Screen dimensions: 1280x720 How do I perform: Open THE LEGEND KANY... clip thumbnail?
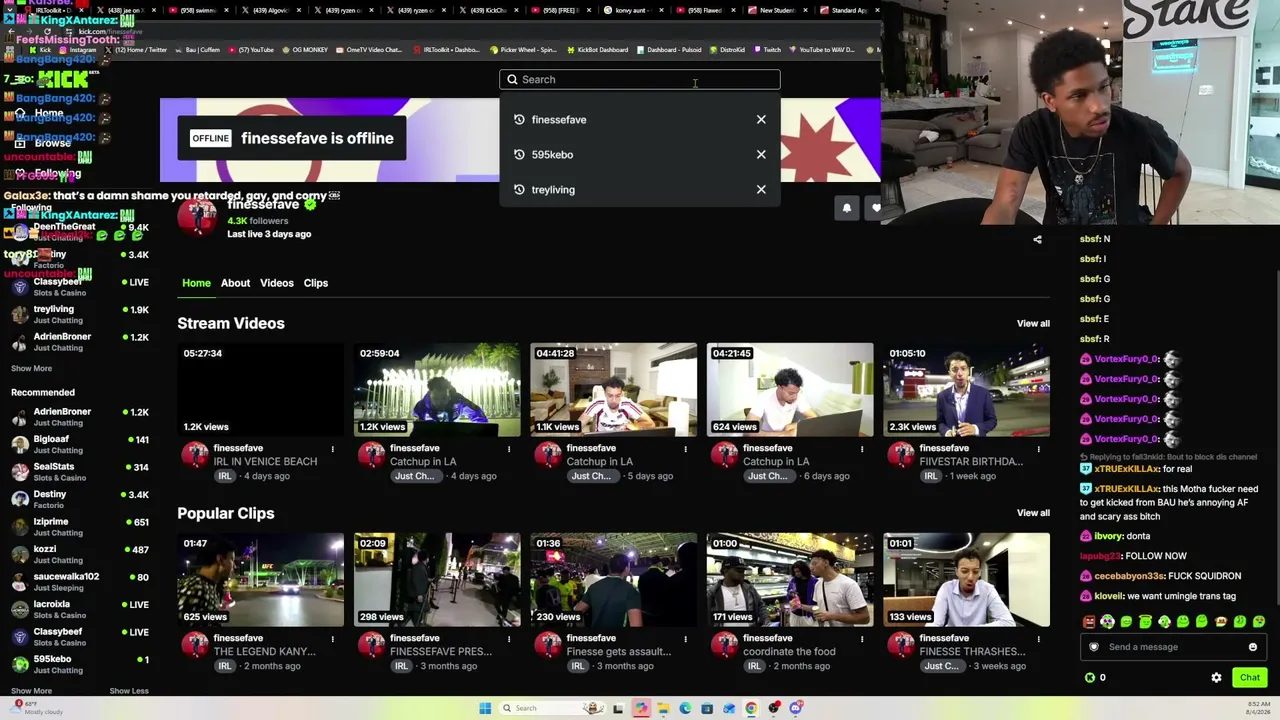pyautogui.click(x=260, y=580)
